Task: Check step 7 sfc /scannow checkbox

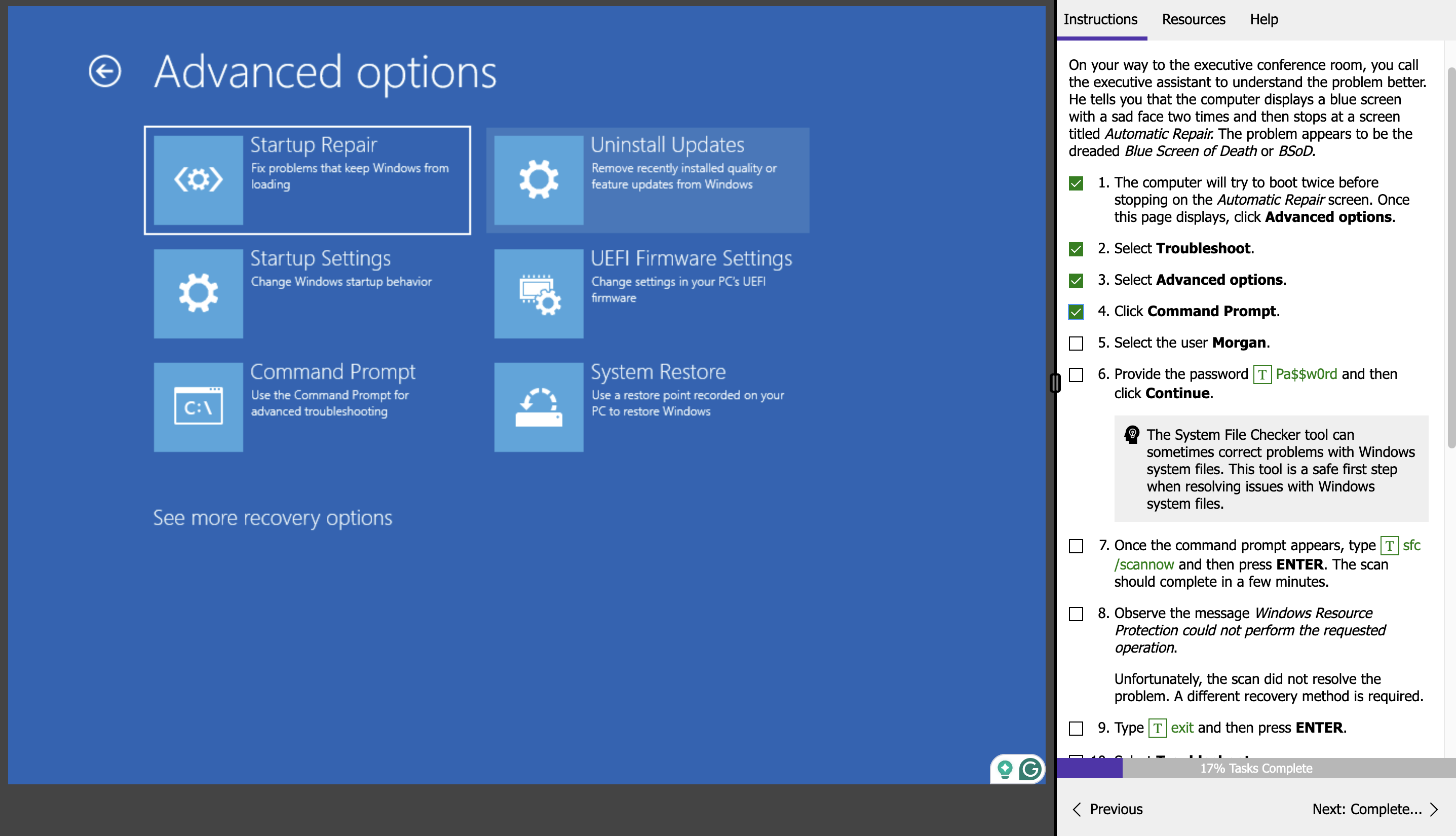Action: 1076,546
